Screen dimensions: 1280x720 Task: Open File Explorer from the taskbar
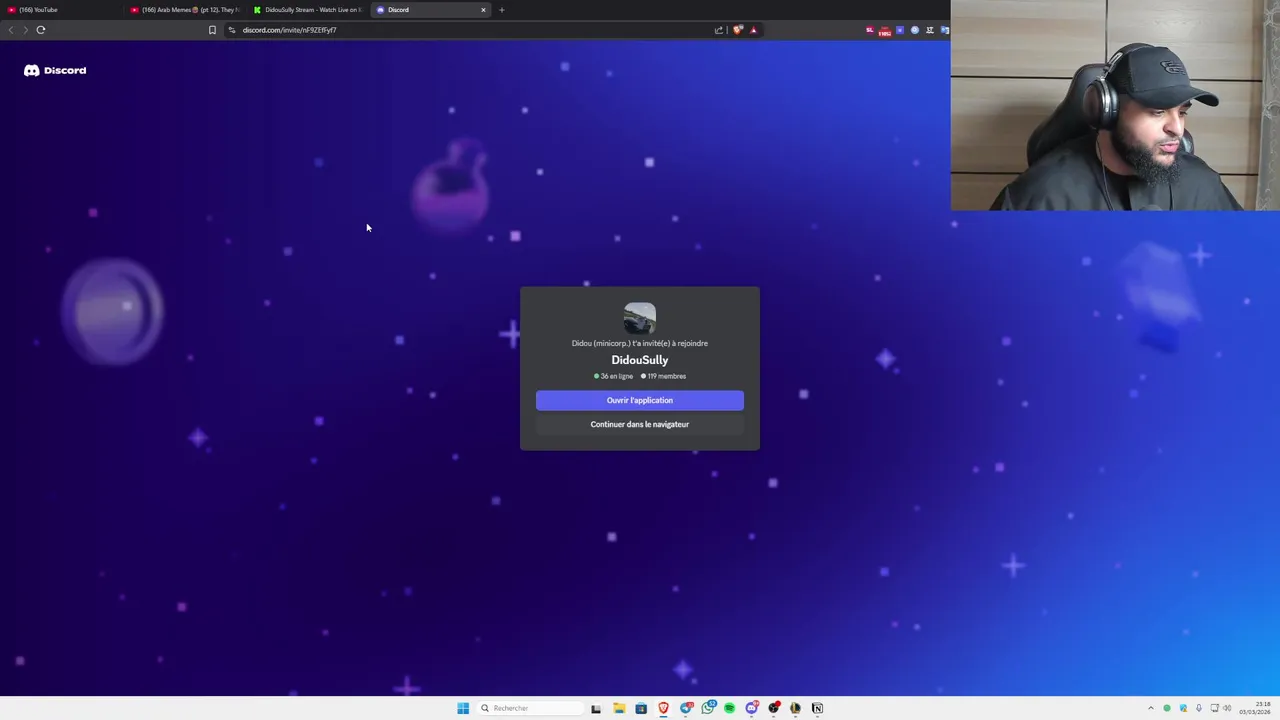619,708
